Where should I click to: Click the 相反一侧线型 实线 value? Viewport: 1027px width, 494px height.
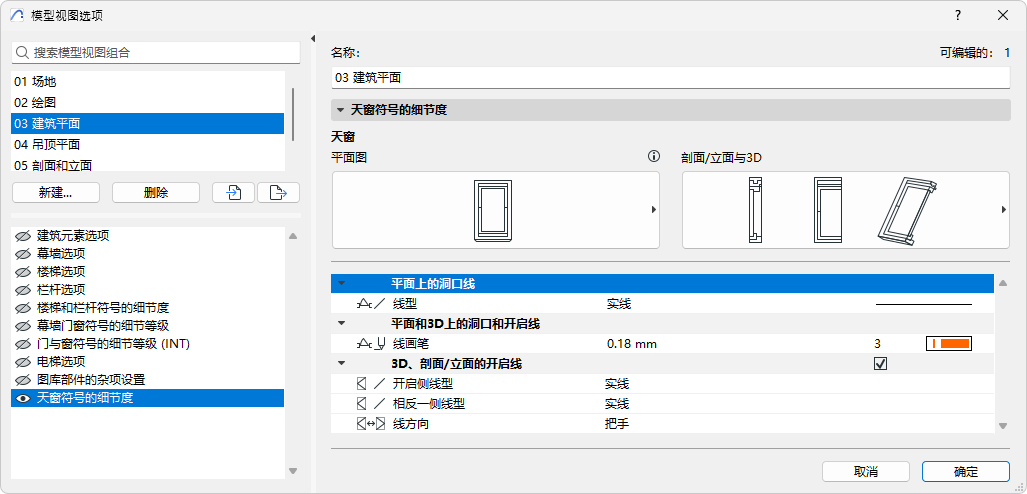coord(617,404)
